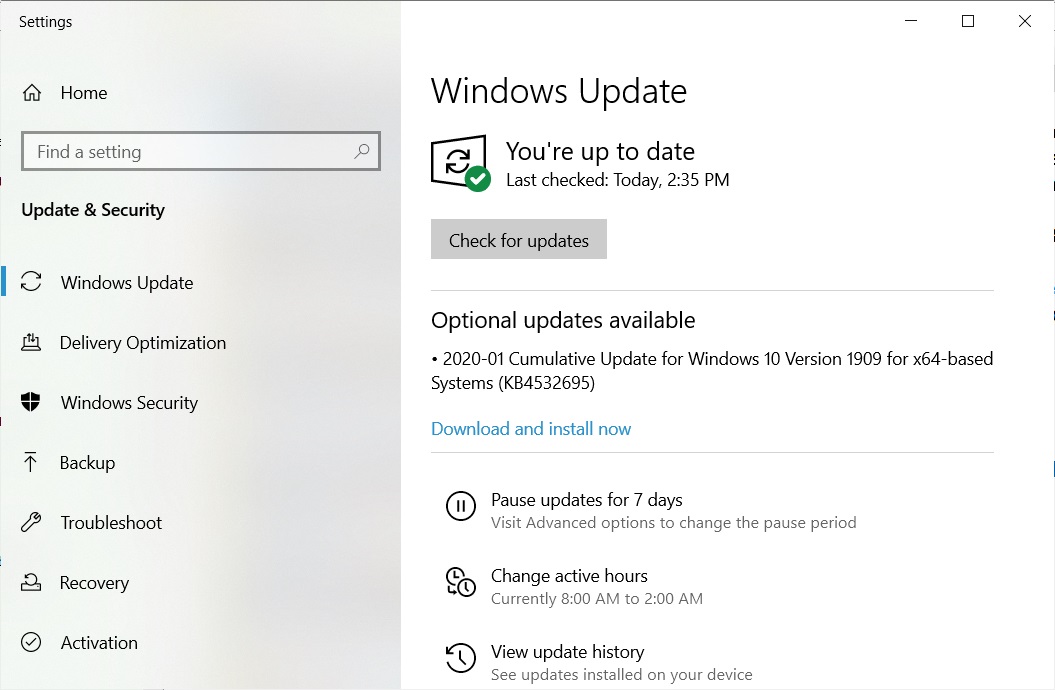Screen dimensions: 1055x690
Task: Click the 'You're up to date' status text
Action: (600, 151)
